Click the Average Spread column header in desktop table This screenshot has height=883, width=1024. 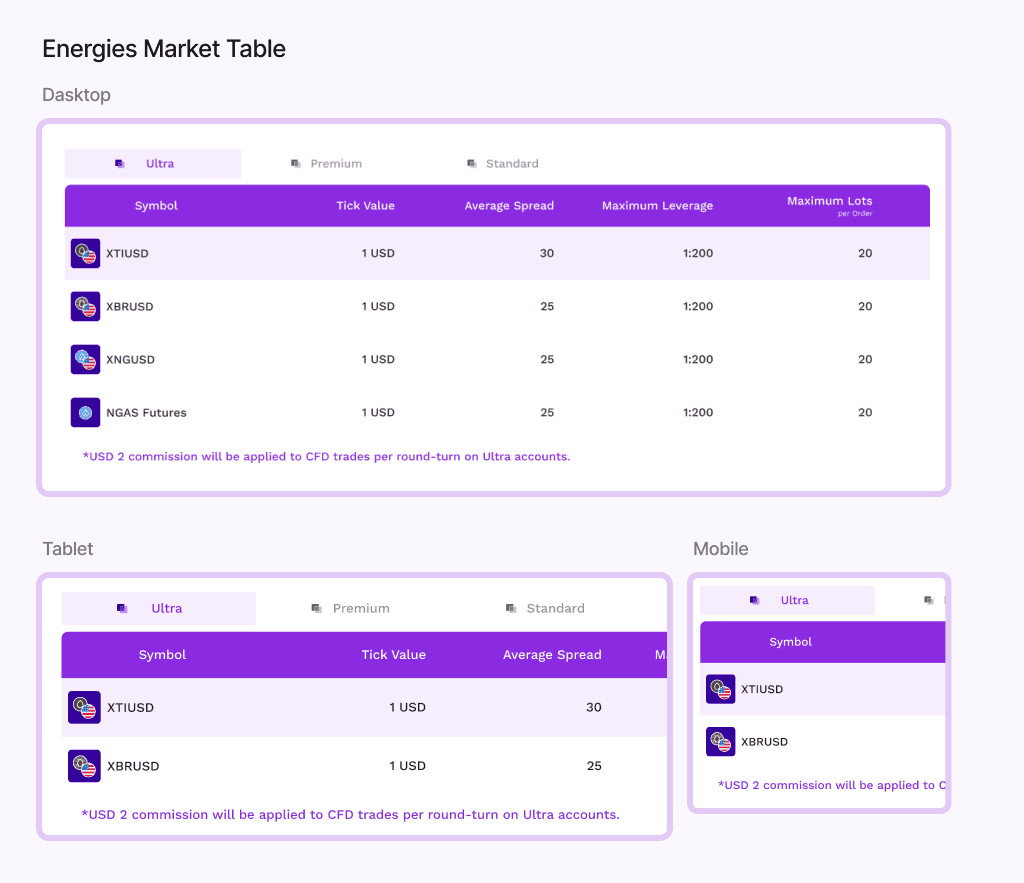click(509, 206)
